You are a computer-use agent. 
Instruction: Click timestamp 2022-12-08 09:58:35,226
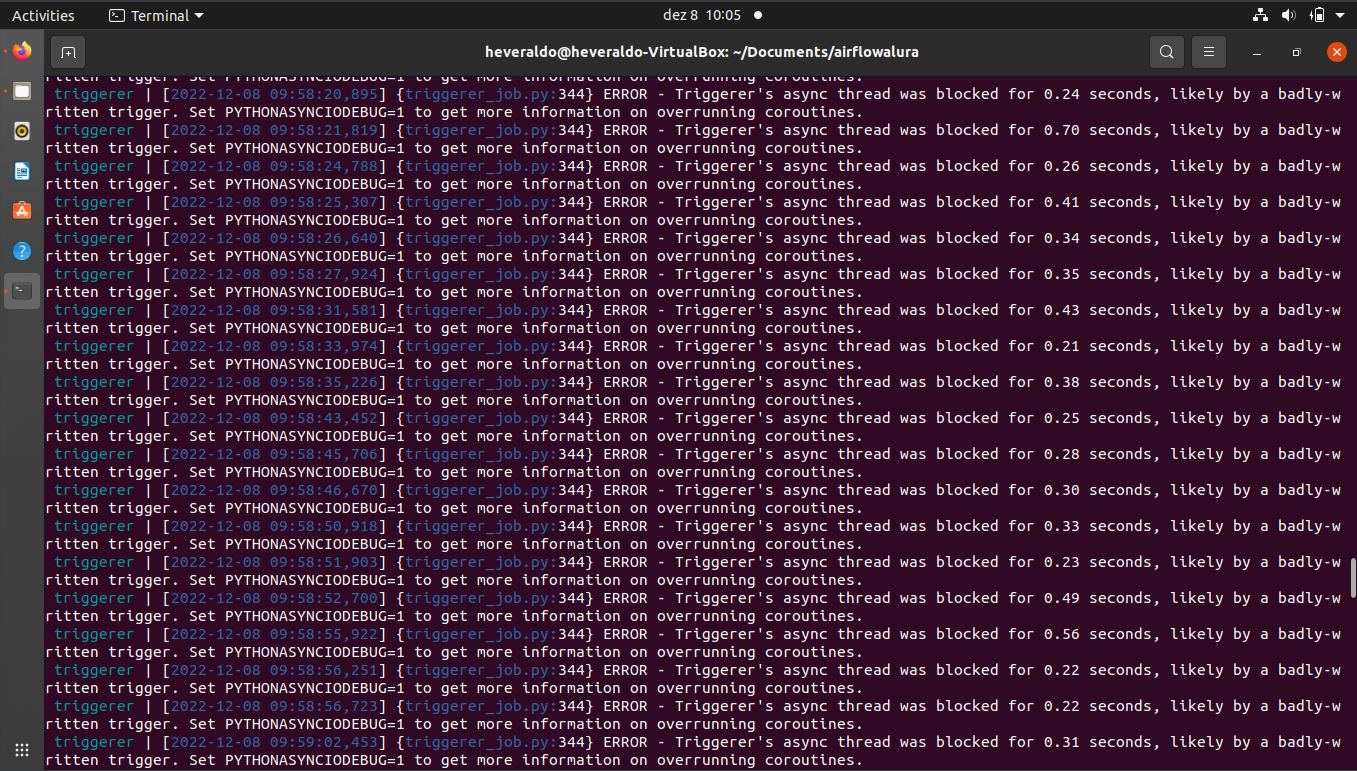tap(274, 382)
